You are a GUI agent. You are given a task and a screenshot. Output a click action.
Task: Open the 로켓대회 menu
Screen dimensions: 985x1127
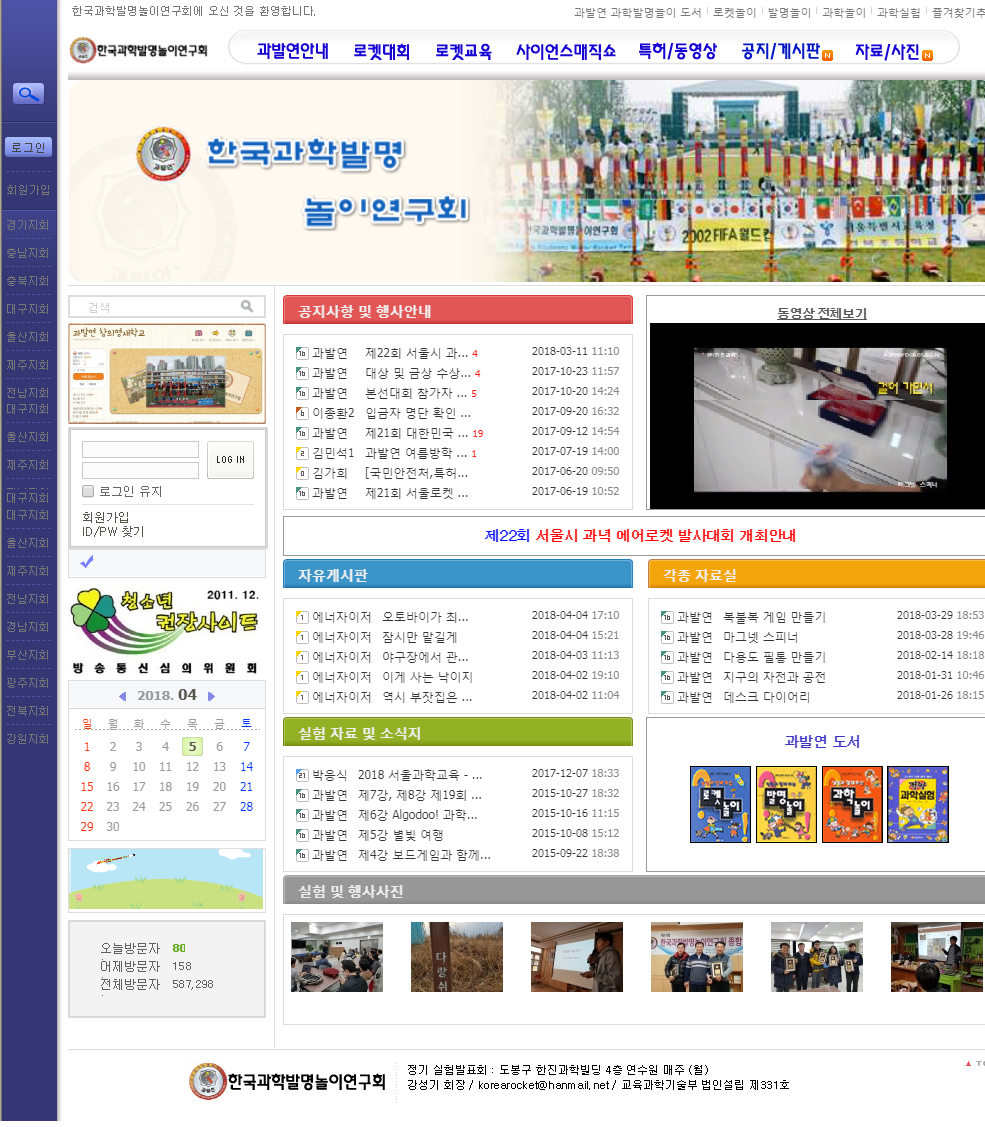tap(381, 52)
